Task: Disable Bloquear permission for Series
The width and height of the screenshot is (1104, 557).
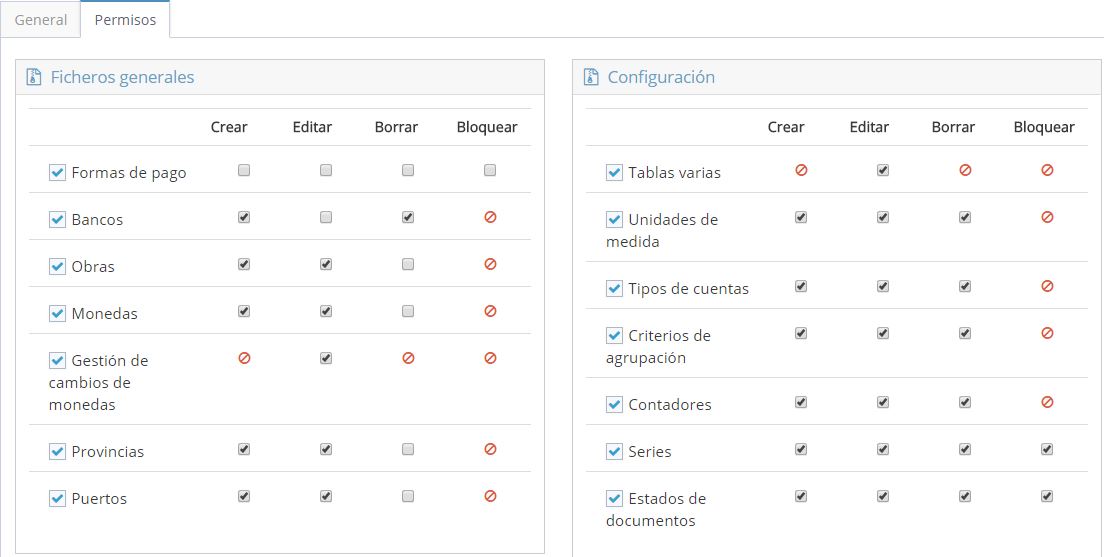Action: point(1047,449)
